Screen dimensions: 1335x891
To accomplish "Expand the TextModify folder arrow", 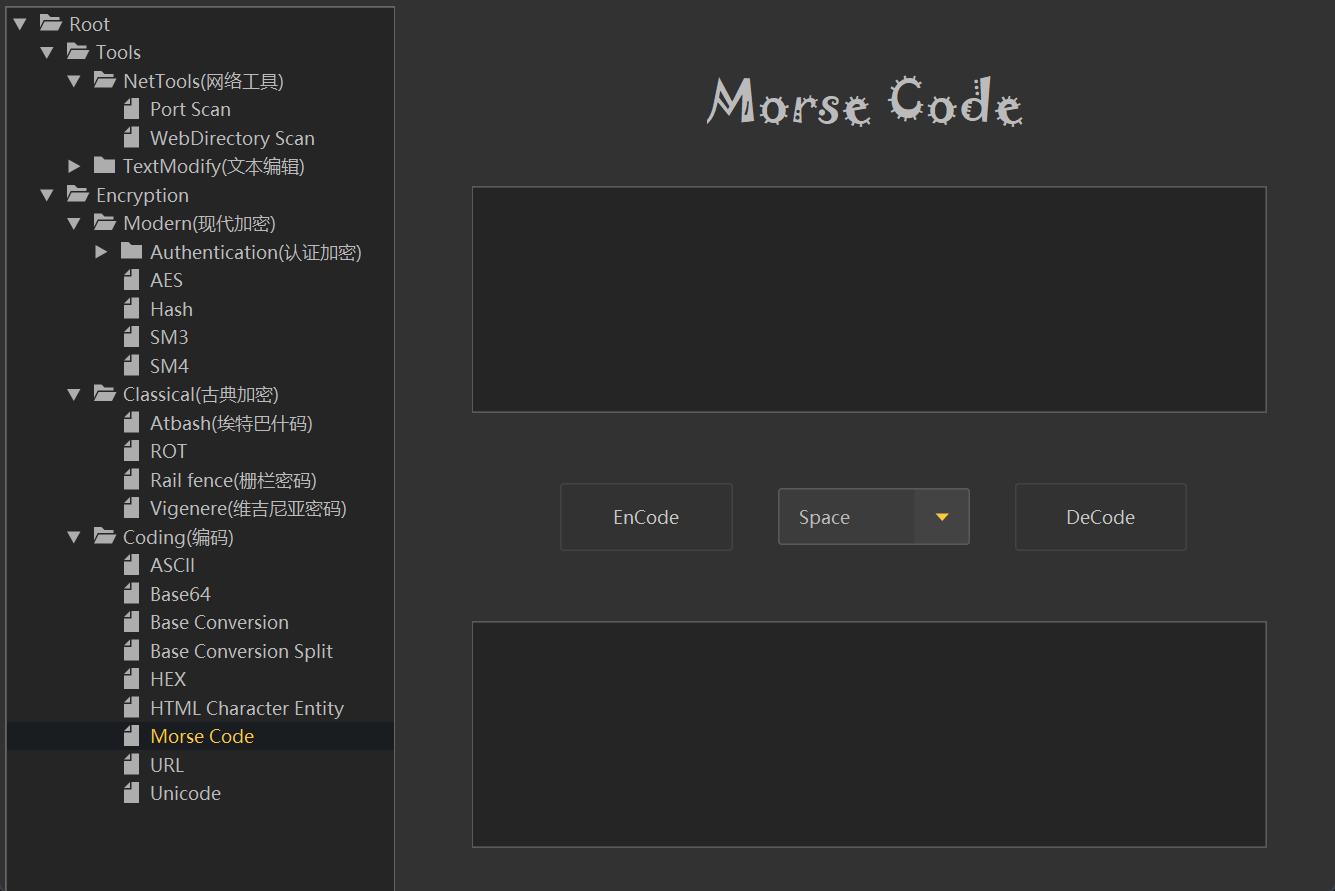I will coord(74,166).
